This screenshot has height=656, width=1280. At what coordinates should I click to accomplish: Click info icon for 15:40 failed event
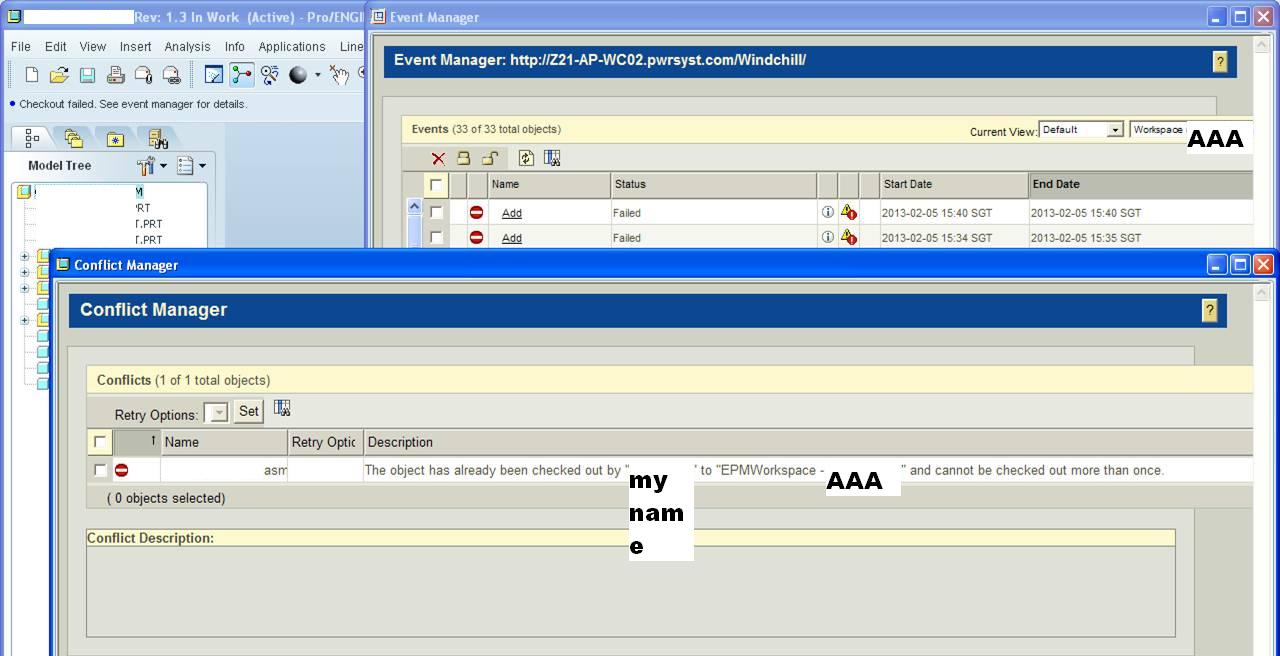coord(827,212)
